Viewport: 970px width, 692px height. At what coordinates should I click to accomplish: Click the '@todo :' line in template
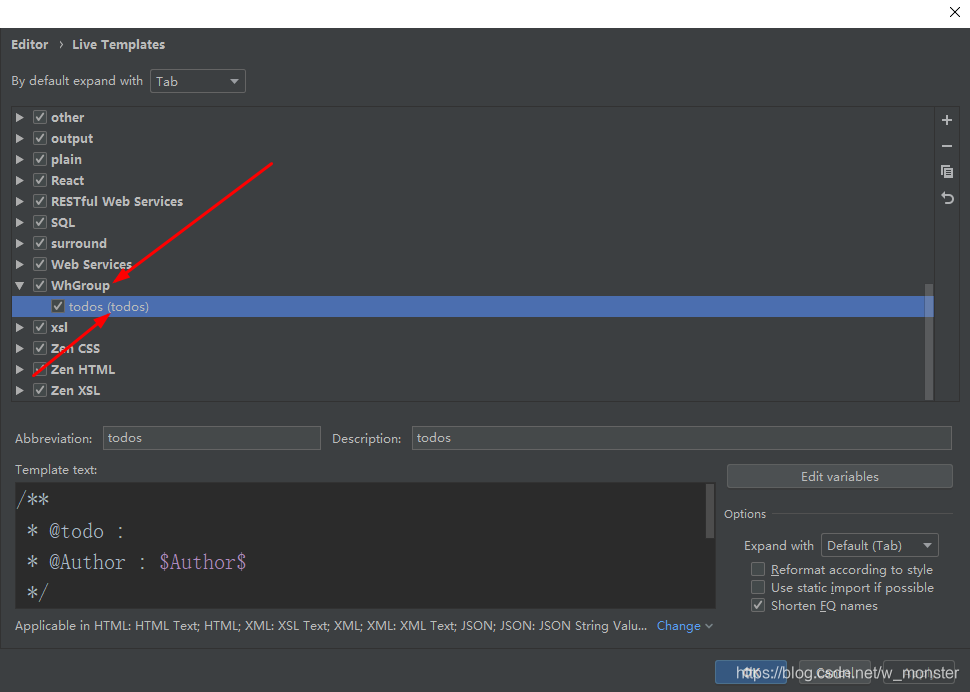(75, 531)
